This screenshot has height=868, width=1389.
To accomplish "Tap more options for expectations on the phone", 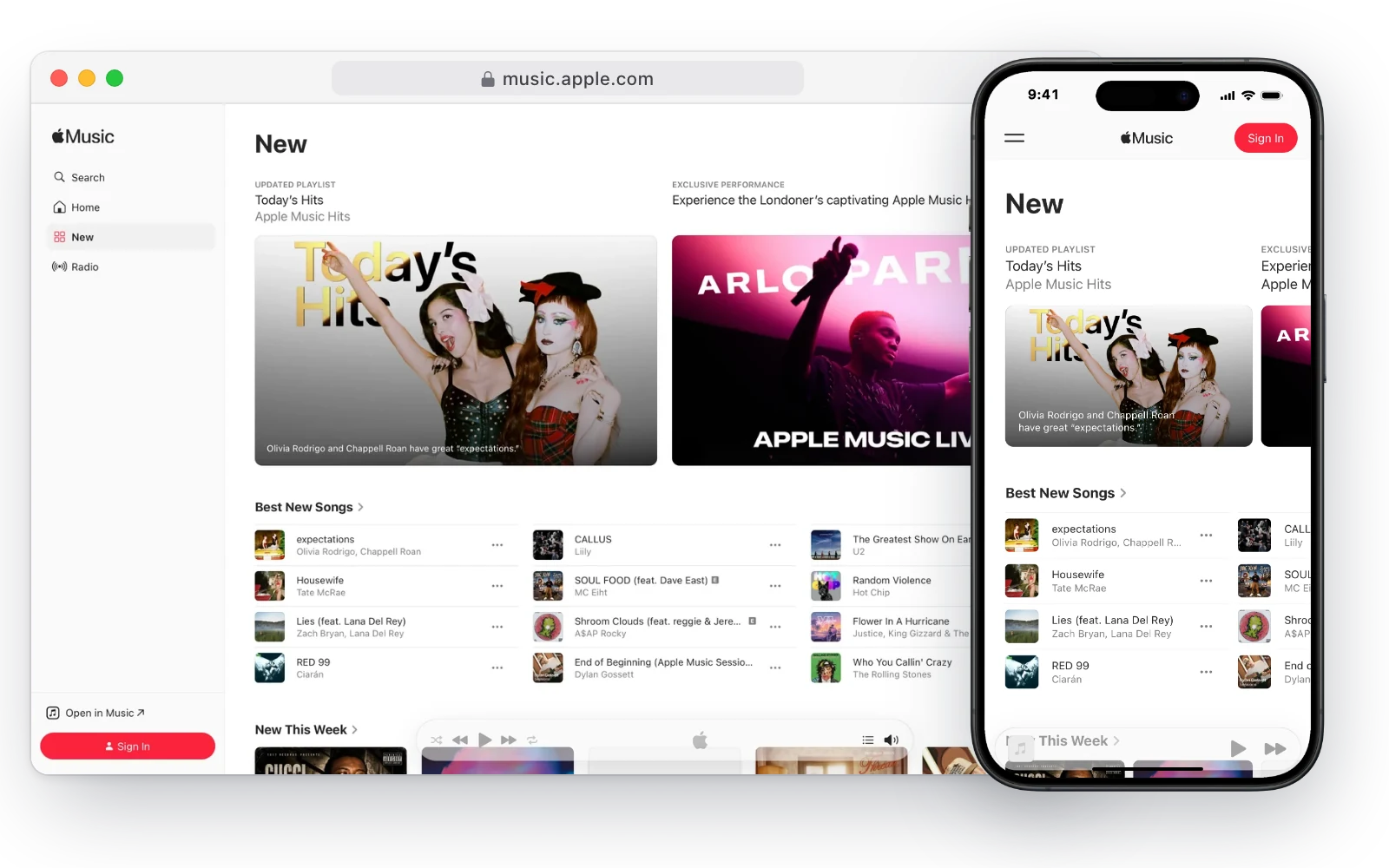I will 1206,536.
